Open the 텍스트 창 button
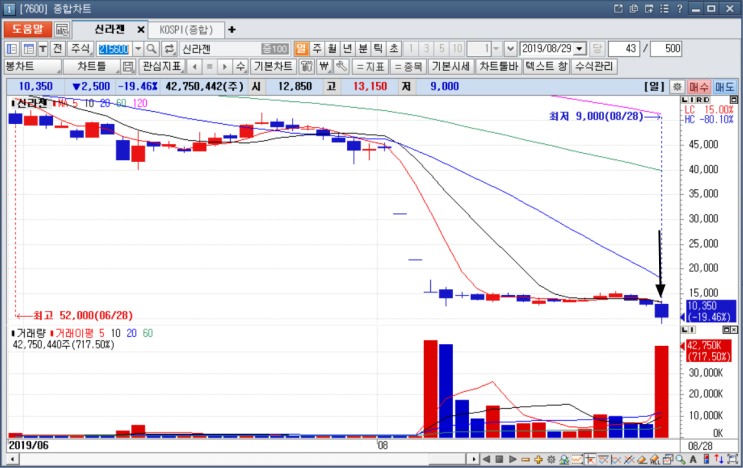 click(x=546, y=67)
